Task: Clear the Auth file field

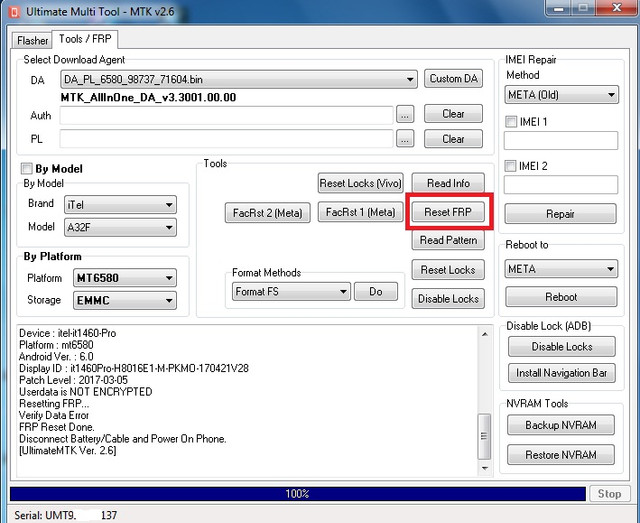Action: click(x=453, y=114)
